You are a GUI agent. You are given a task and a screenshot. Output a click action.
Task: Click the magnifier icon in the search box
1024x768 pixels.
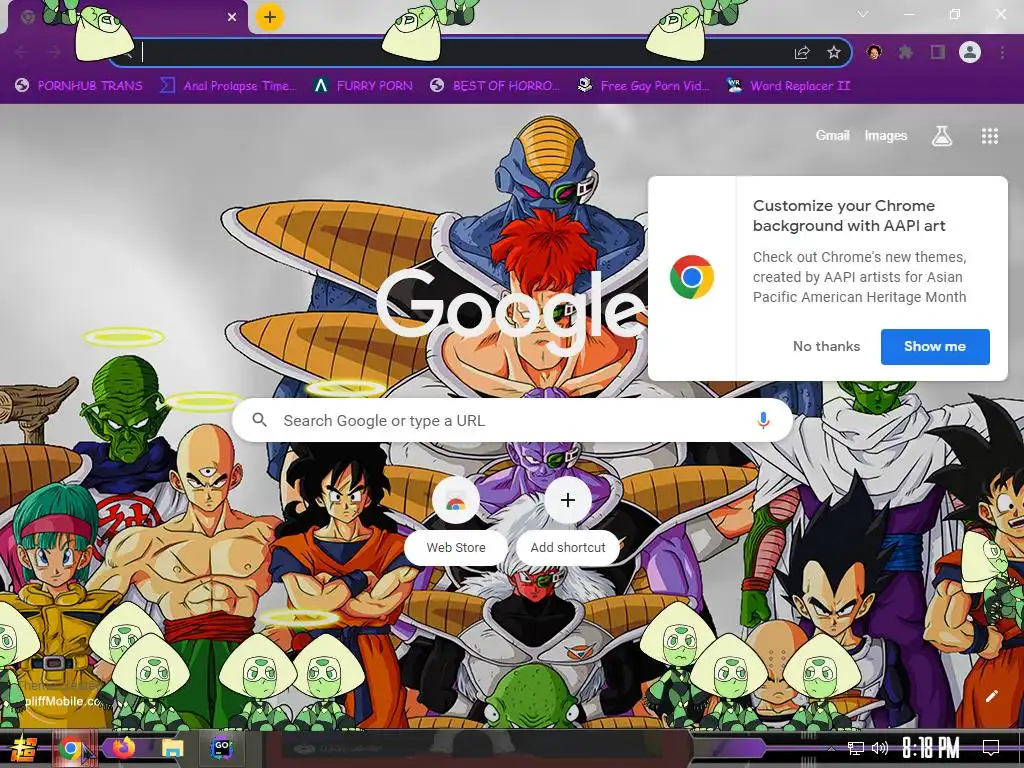(x=259, y=420)
